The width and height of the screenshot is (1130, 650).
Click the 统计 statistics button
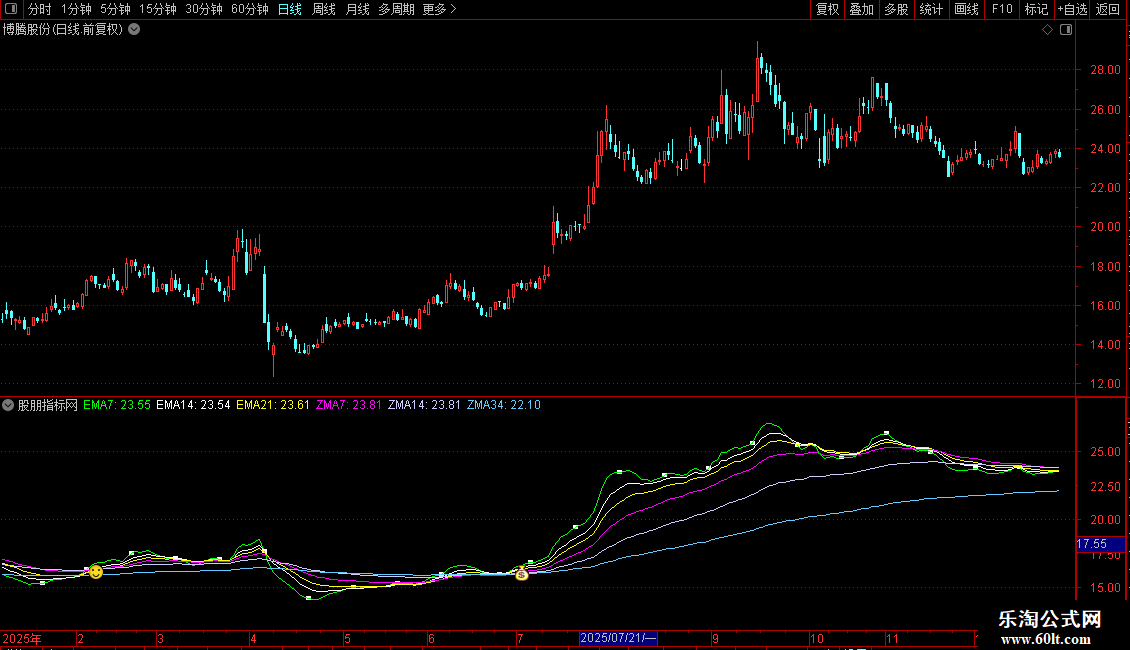pyautogui.click(x=931, y=9)
